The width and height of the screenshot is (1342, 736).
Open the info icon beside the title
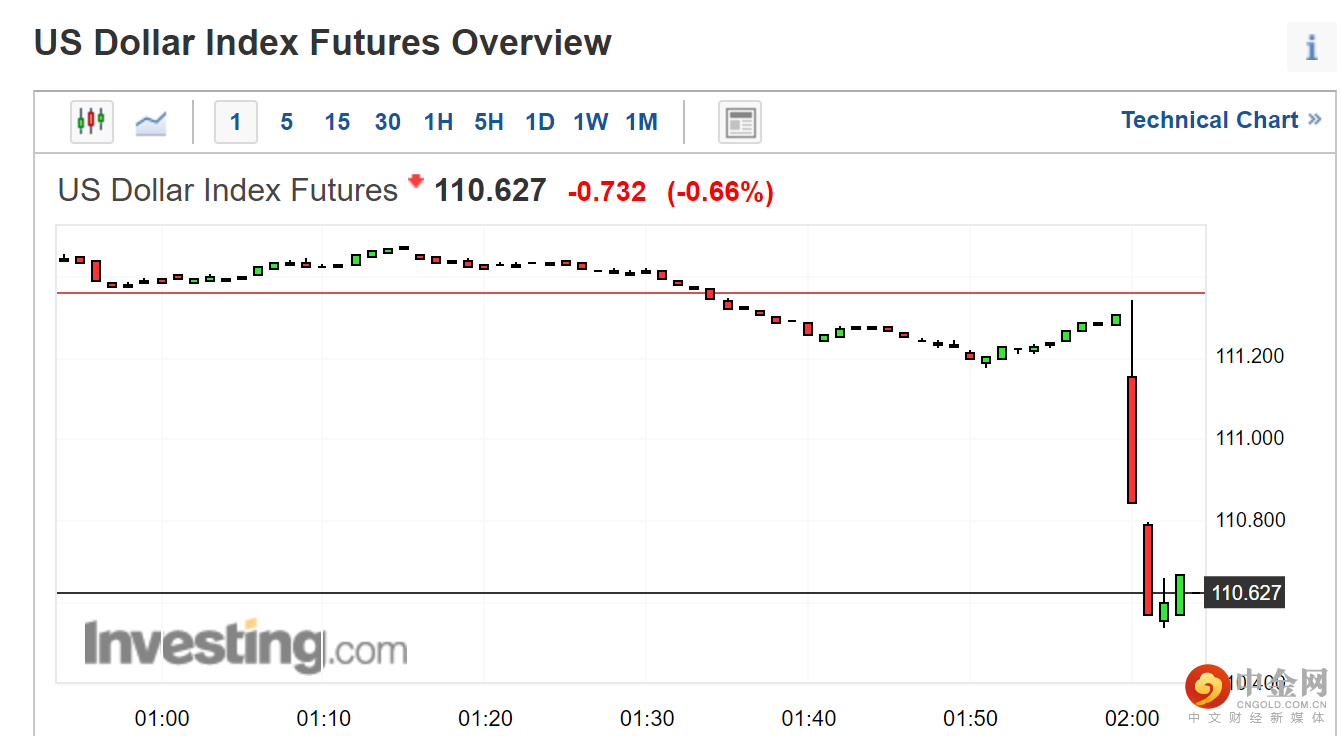coord(1311,47)
